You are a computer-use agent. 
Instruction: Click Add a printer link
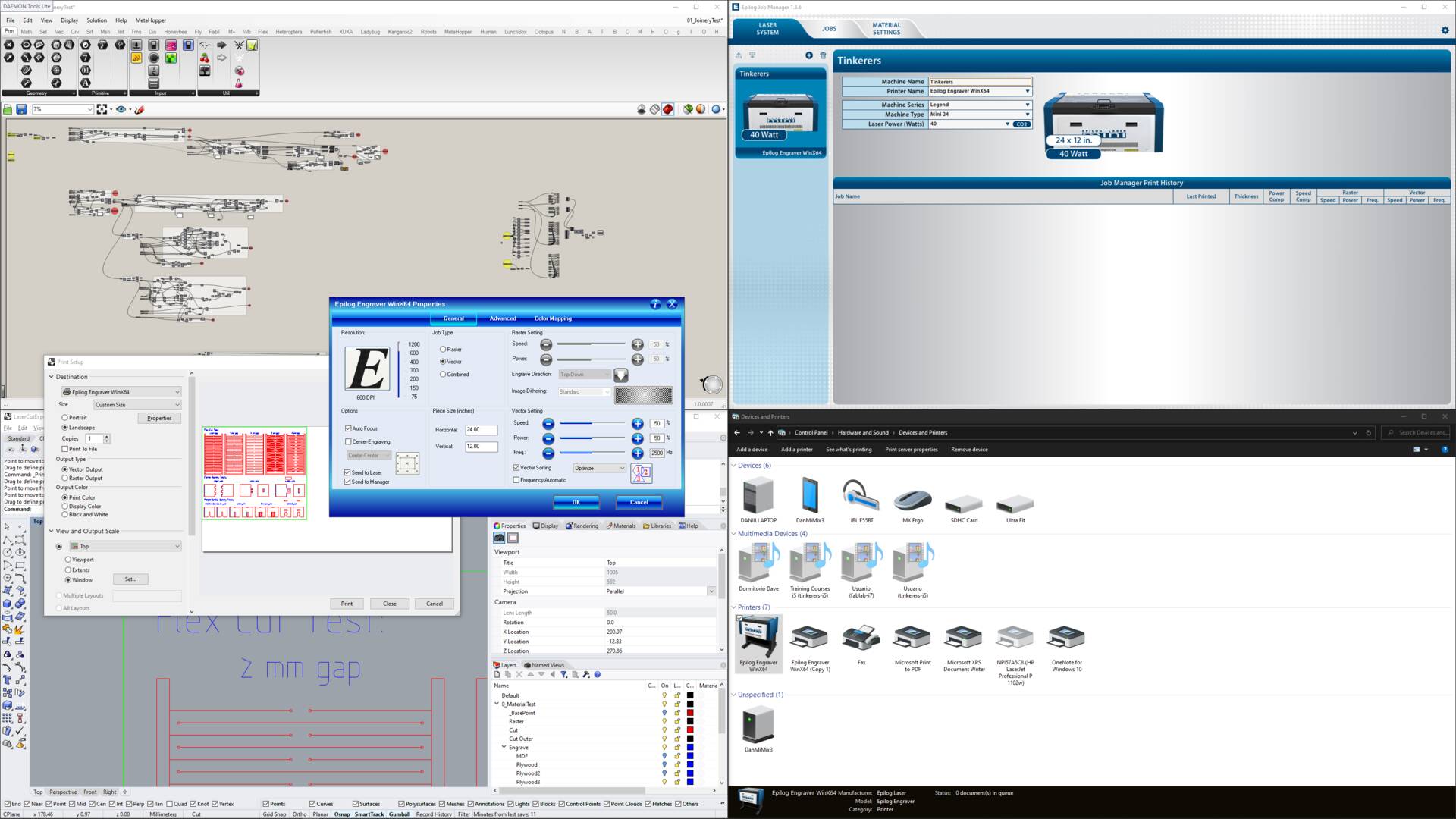click(796, 450)
